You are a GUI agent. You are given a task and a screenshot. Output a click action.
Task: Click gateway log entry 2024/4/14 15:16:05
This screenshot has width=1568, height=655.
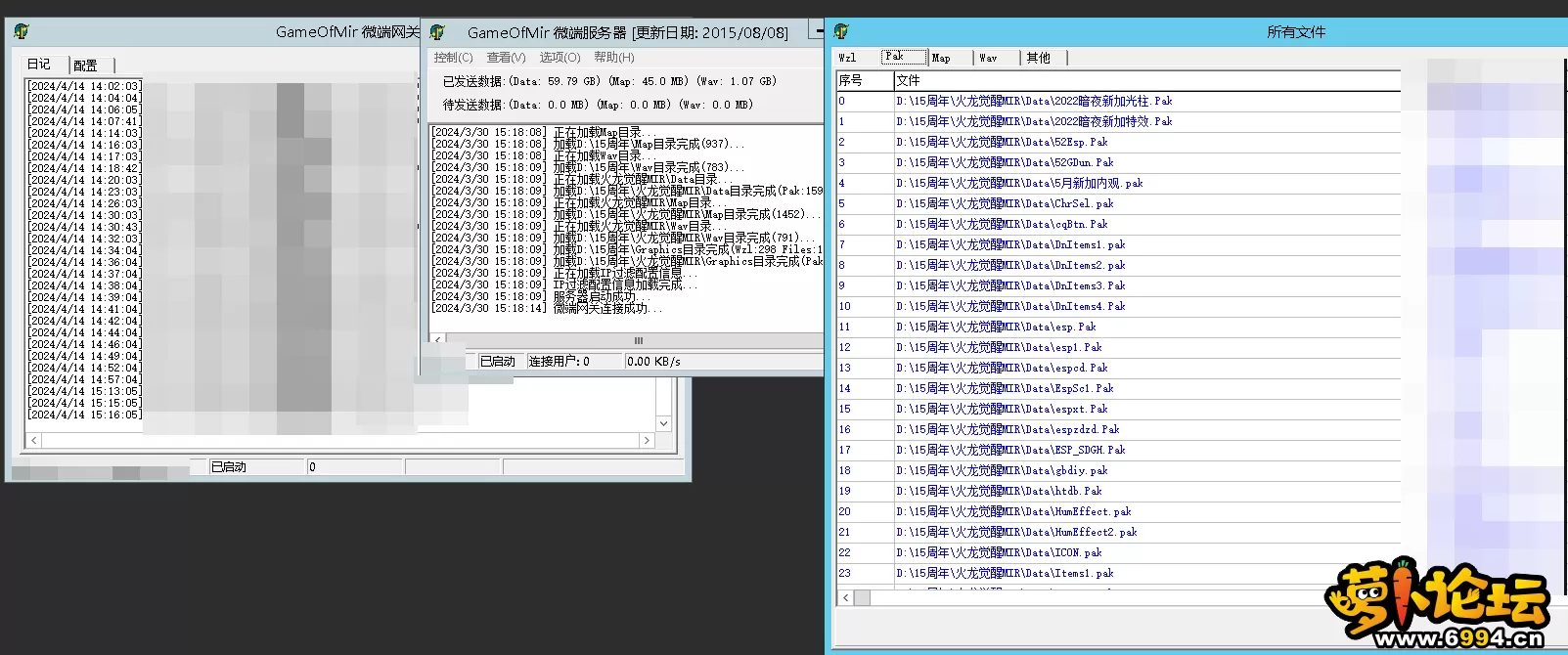(x=85, y=415)
